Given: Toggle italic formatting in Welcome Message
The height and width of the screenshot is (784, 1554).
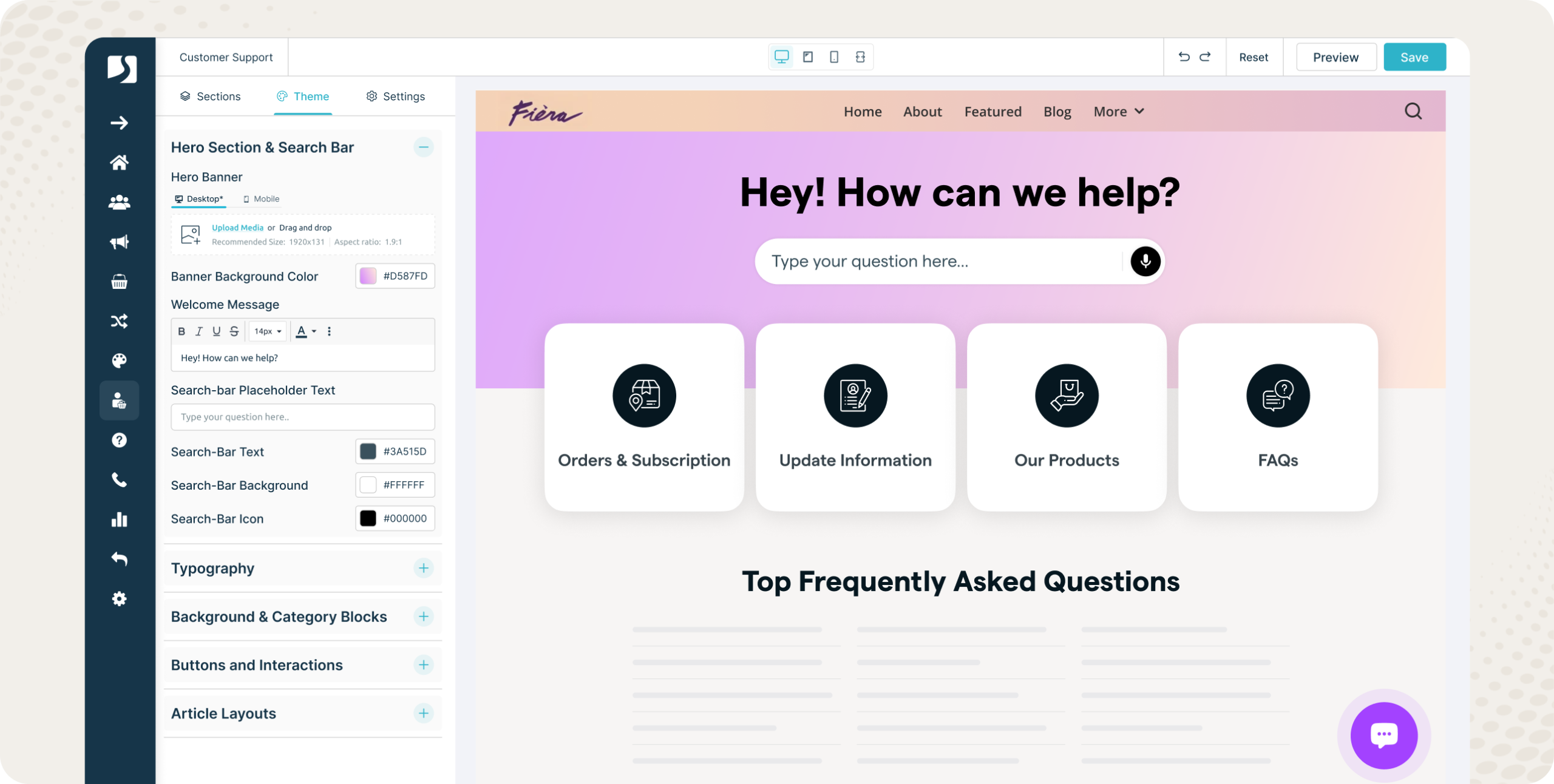Looking at the screenshot, I should [198, 331].
